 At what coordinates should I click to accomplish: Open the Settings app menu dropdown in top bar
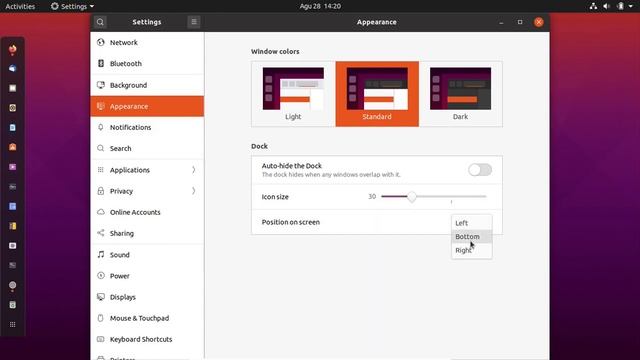coord(72,6)
